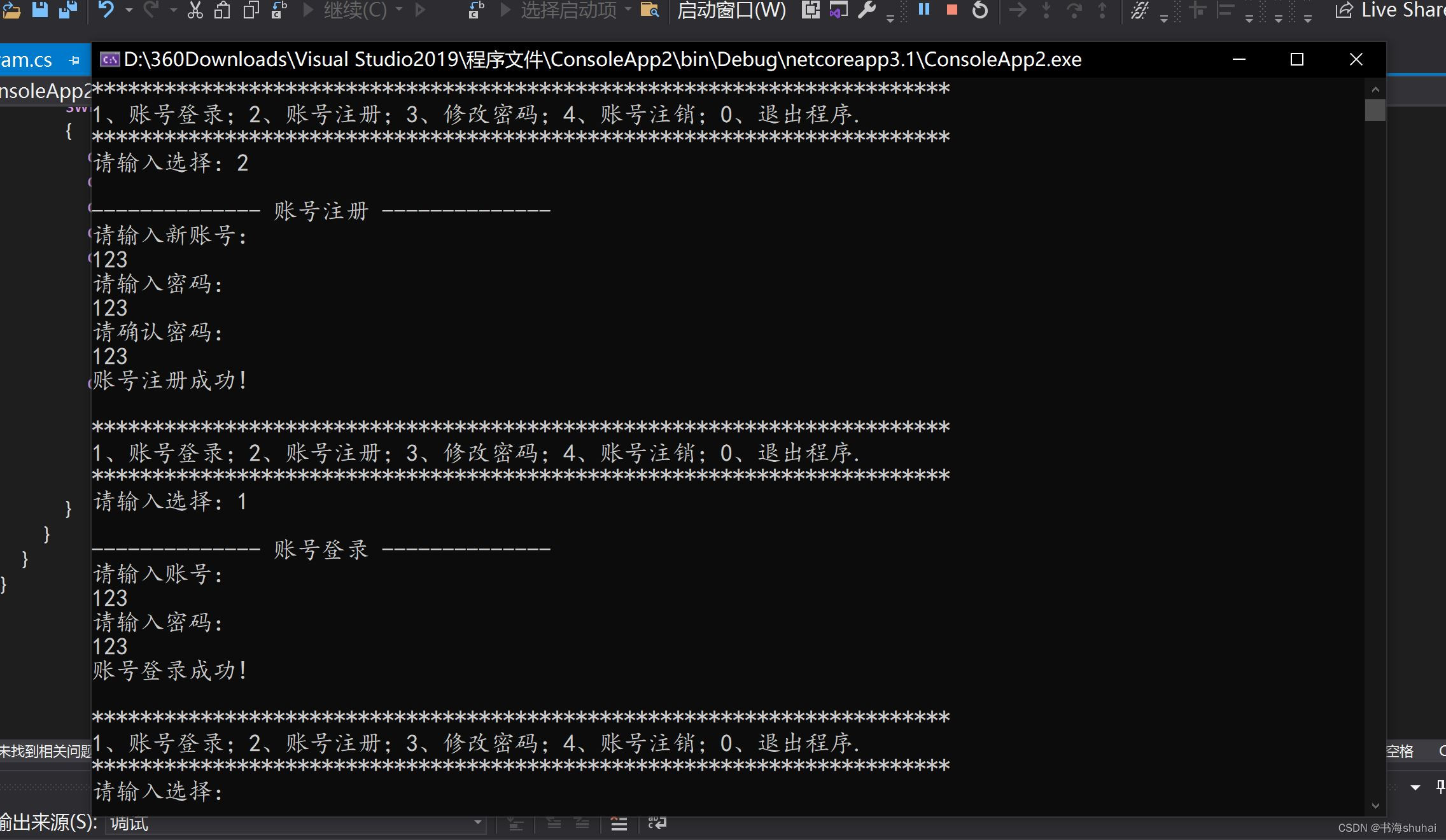Click the Restart debugging circular arrow
This screenshot has height=840, width=1446.
[980, 10]
